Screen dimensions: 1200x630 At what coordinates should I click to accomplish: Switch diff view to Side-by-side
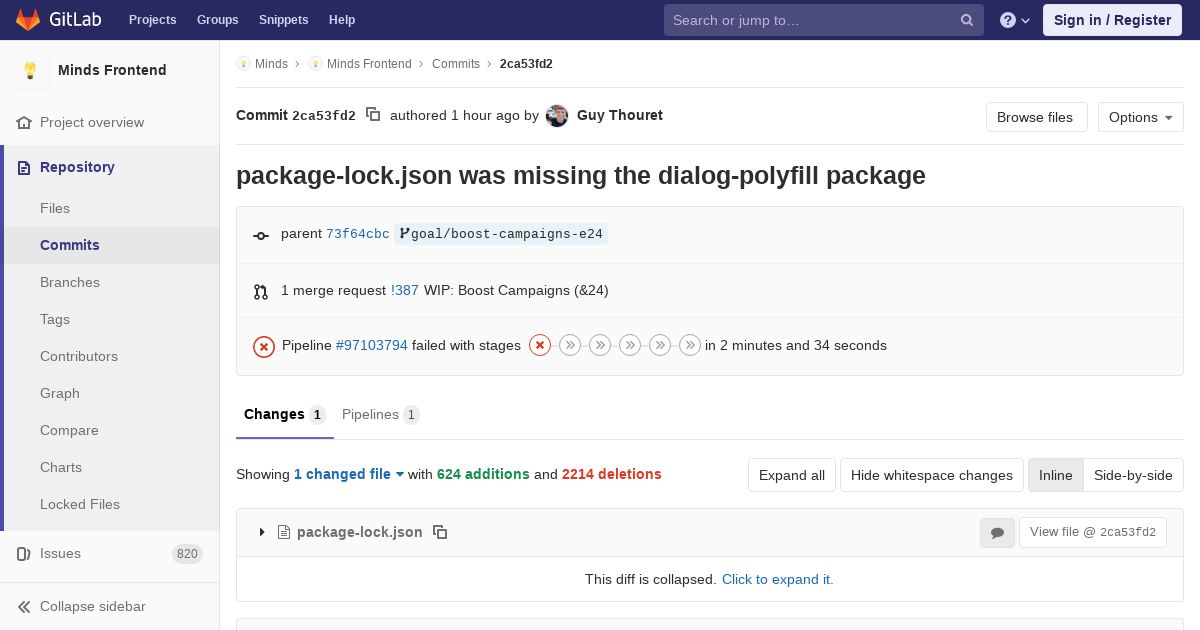click(x=1133, y=475)
